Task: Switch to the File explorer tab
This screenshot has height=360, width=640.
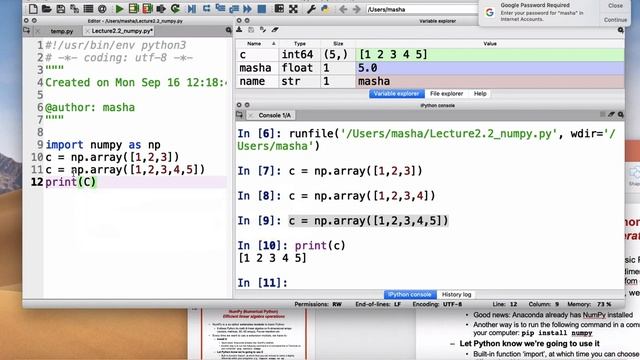Action: pyautogui.click(x=446, y=94)
